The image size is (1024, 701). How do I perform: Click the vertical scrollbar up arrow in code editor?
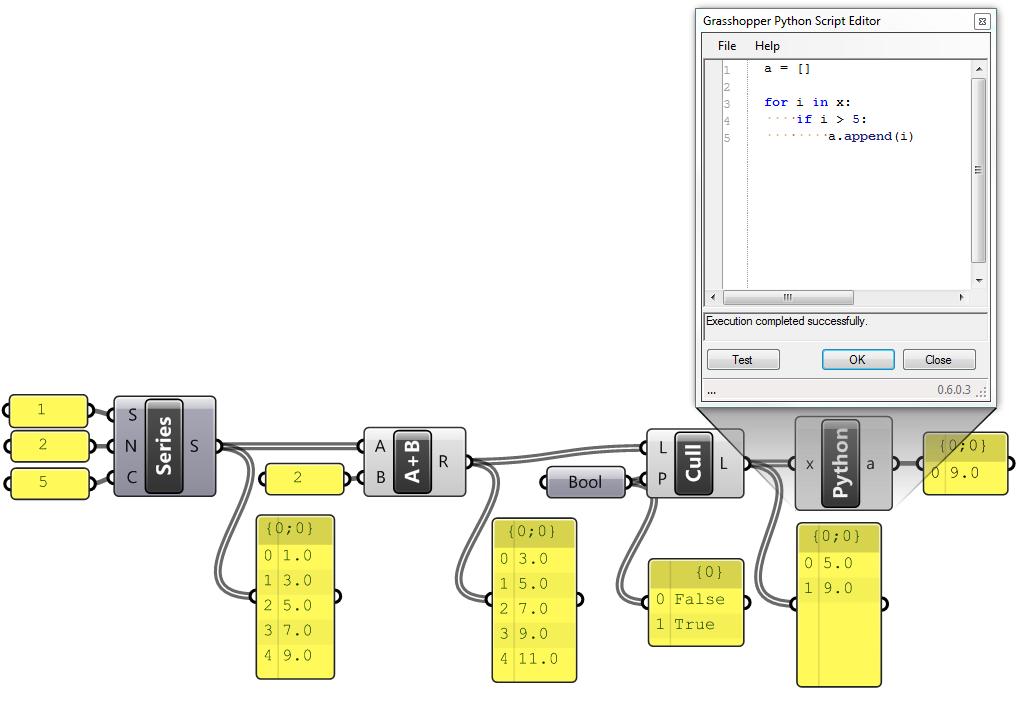(x=978, y=69)
